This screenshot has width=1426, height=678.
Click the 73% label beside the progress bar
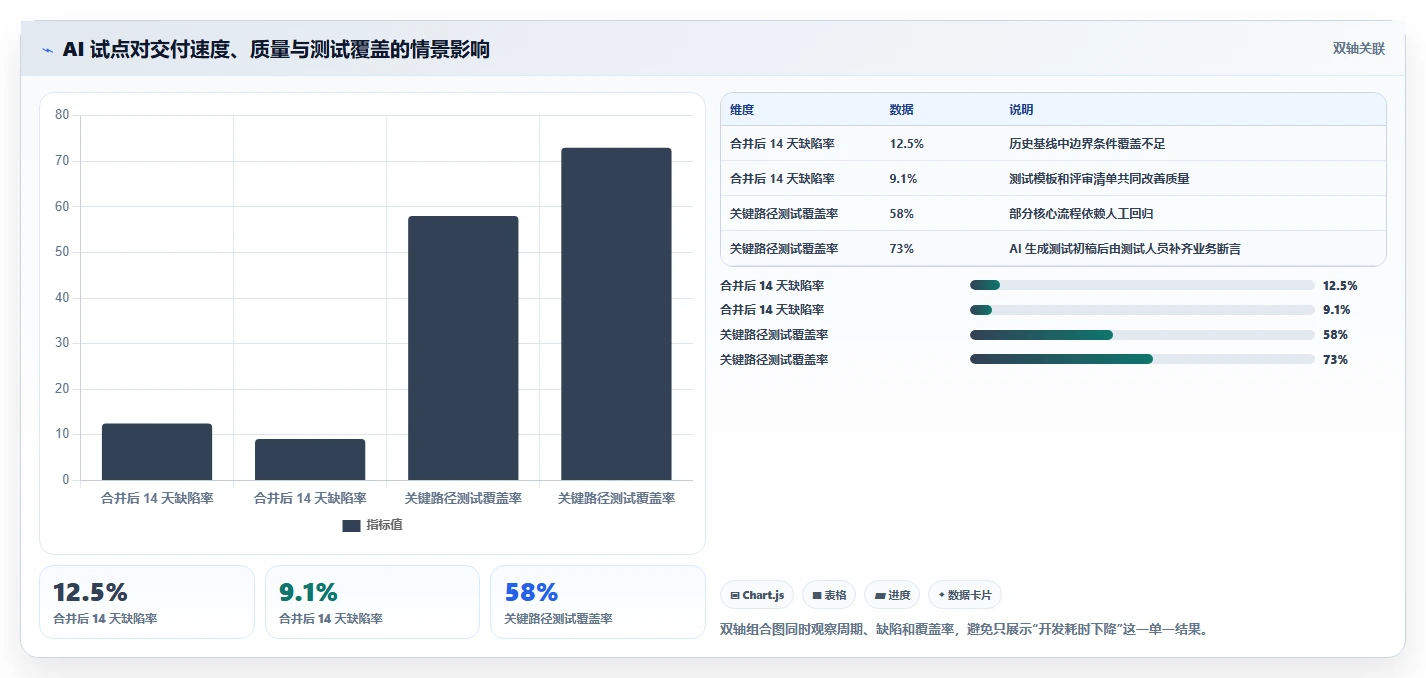[1335, 360]
